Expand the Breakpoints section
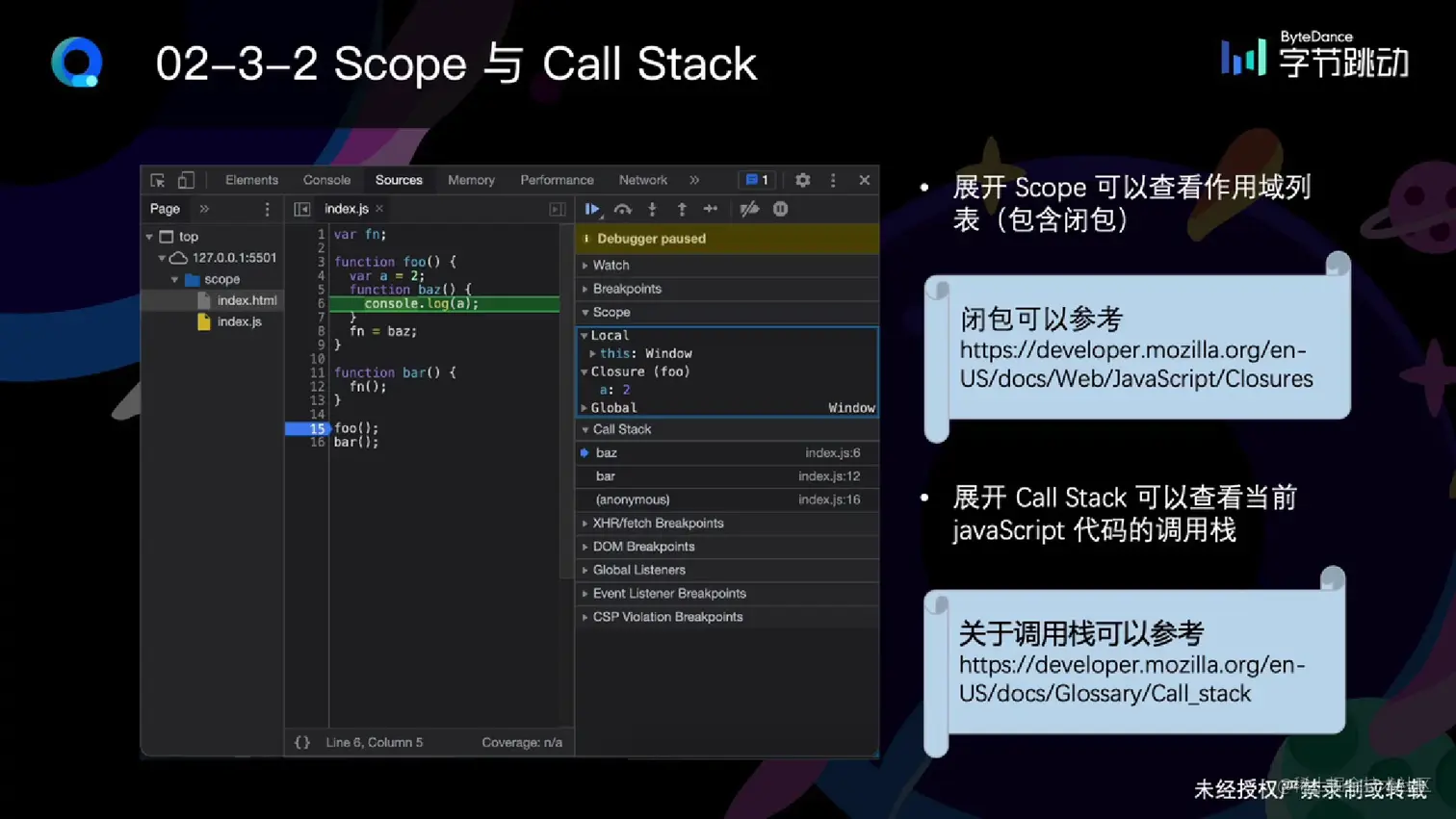Image resolution: width=1456 pixels, height=819 pixels. click(727, 289)
